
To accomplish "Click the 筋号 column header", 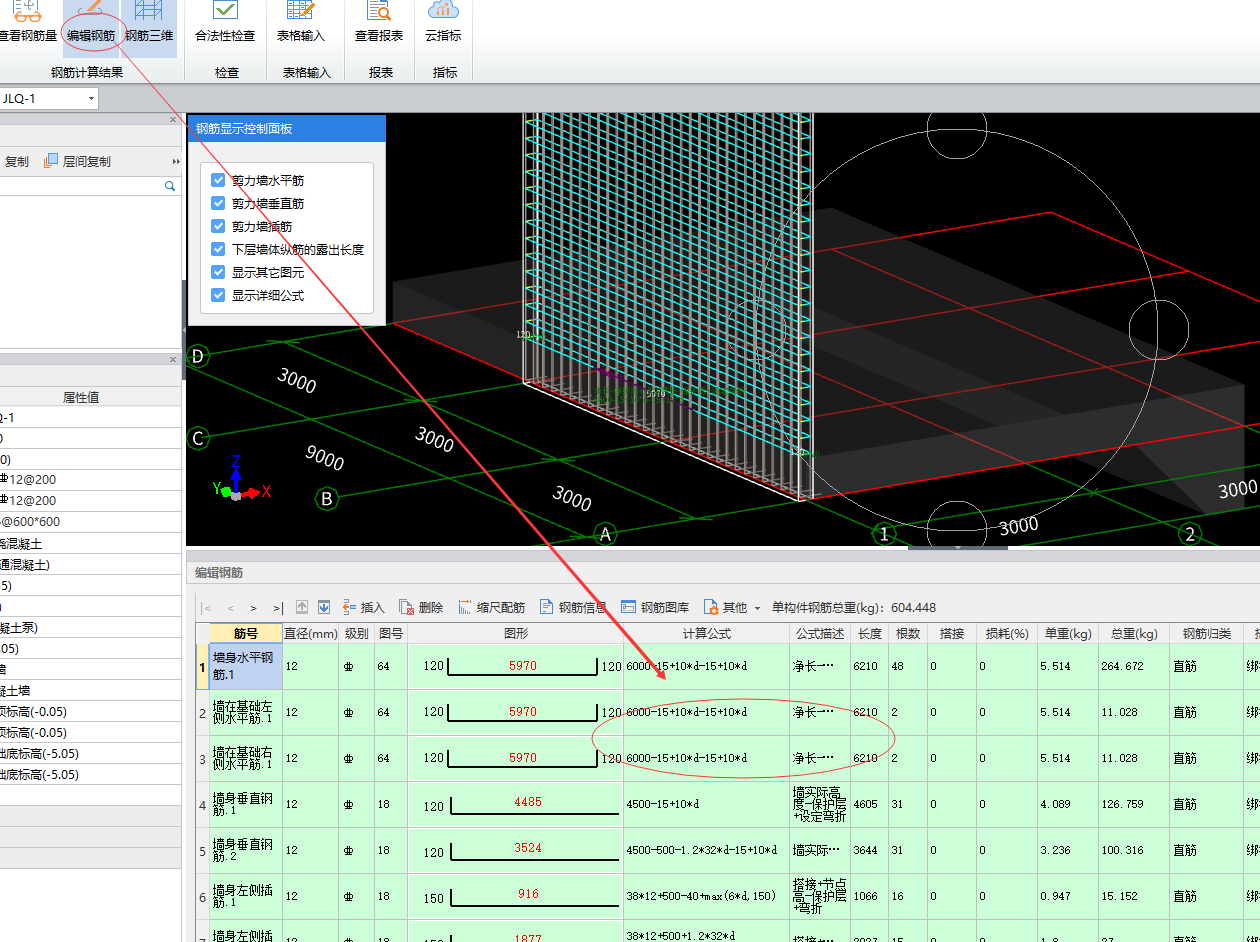I will click(x=246, y=633).
